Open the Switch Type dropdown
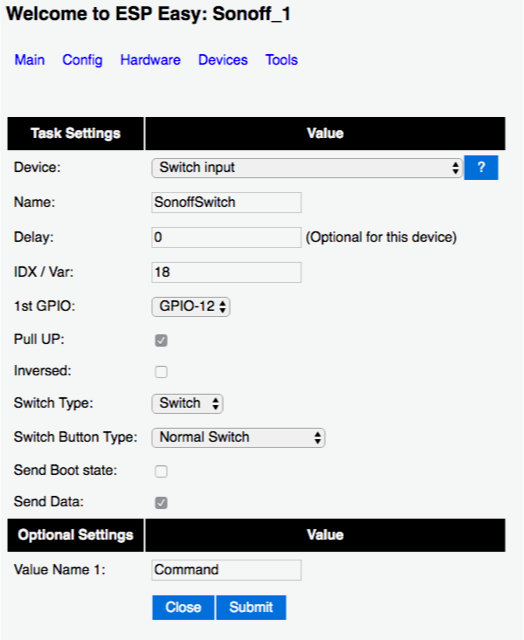524x640 pixels. point(187,404)
